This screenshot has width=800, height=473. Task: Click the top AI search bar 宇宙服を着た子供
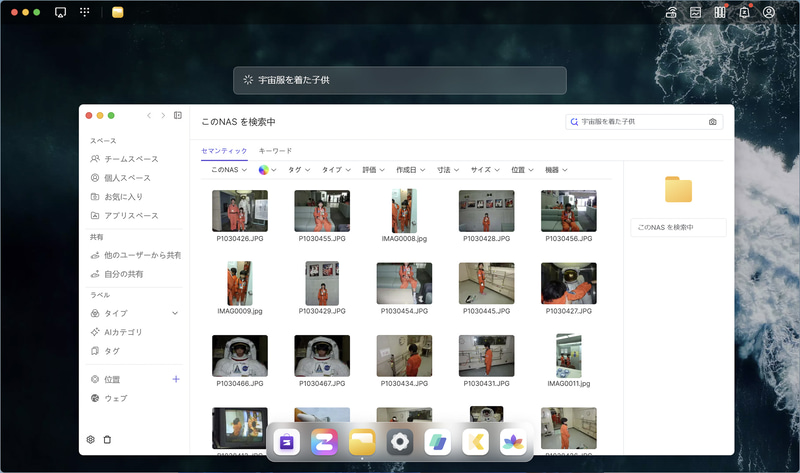(399, 80)
